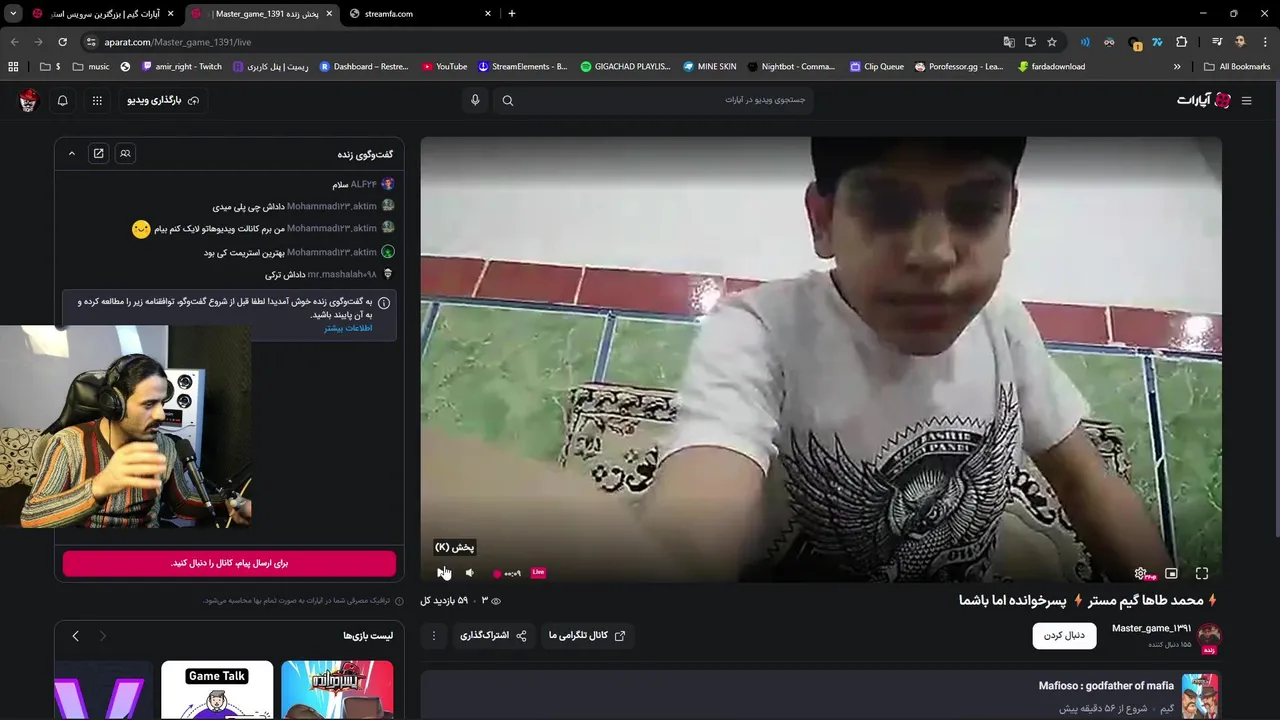Click the follow button (دنبال کردن)
The image size is (1280, 720).
1064,635
